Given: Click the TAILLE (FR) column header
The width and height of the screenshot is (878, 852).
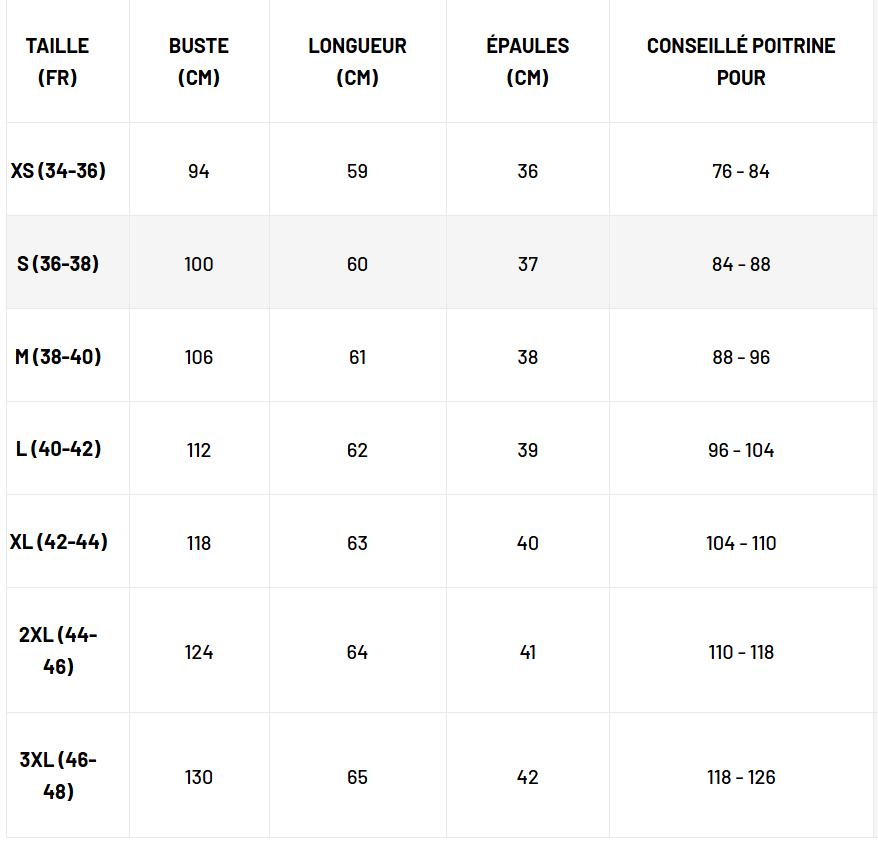Looking at the screenshot, I should pyautogui.click(x=58, y=61).
